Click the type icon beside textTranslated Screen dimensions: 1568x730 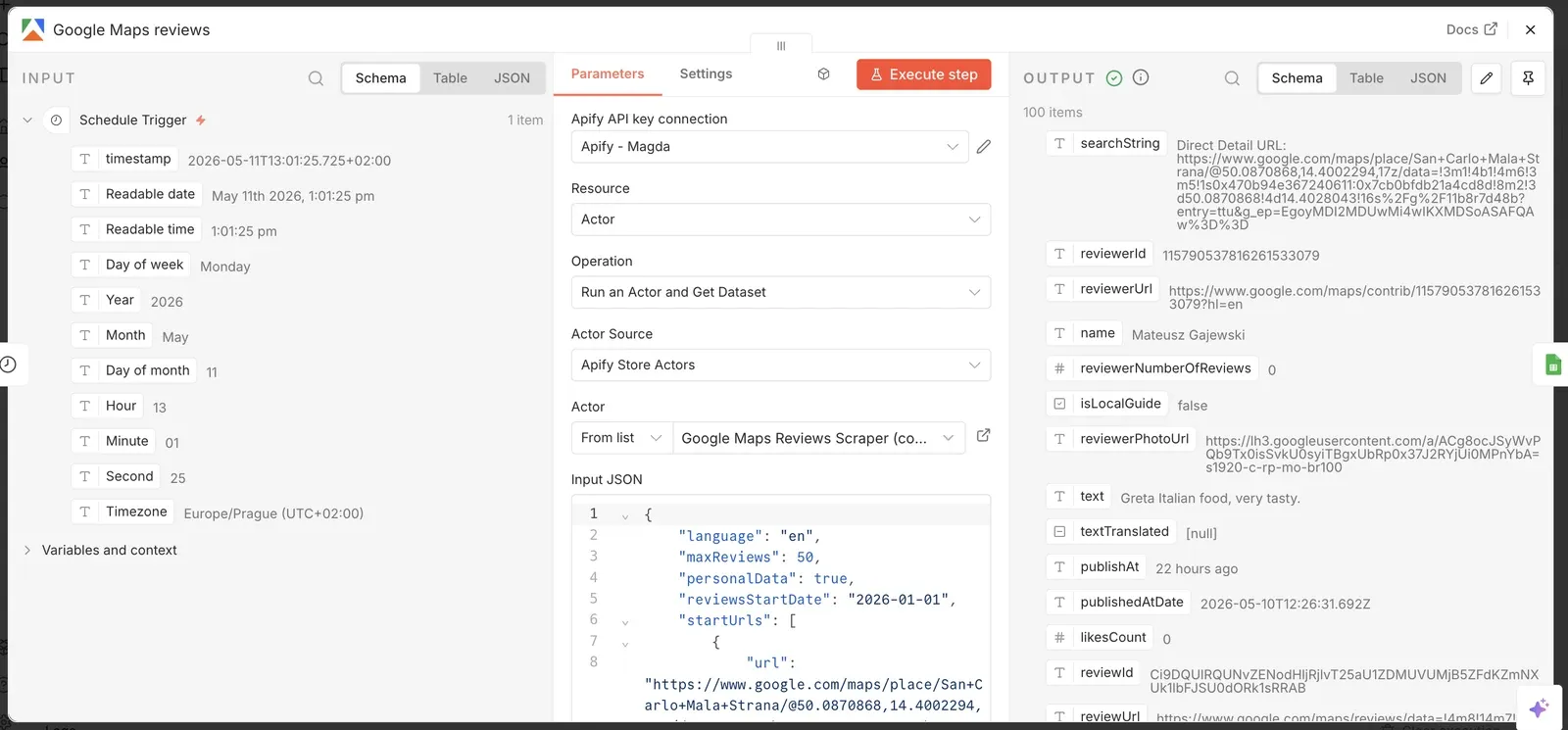(1059, 532)
